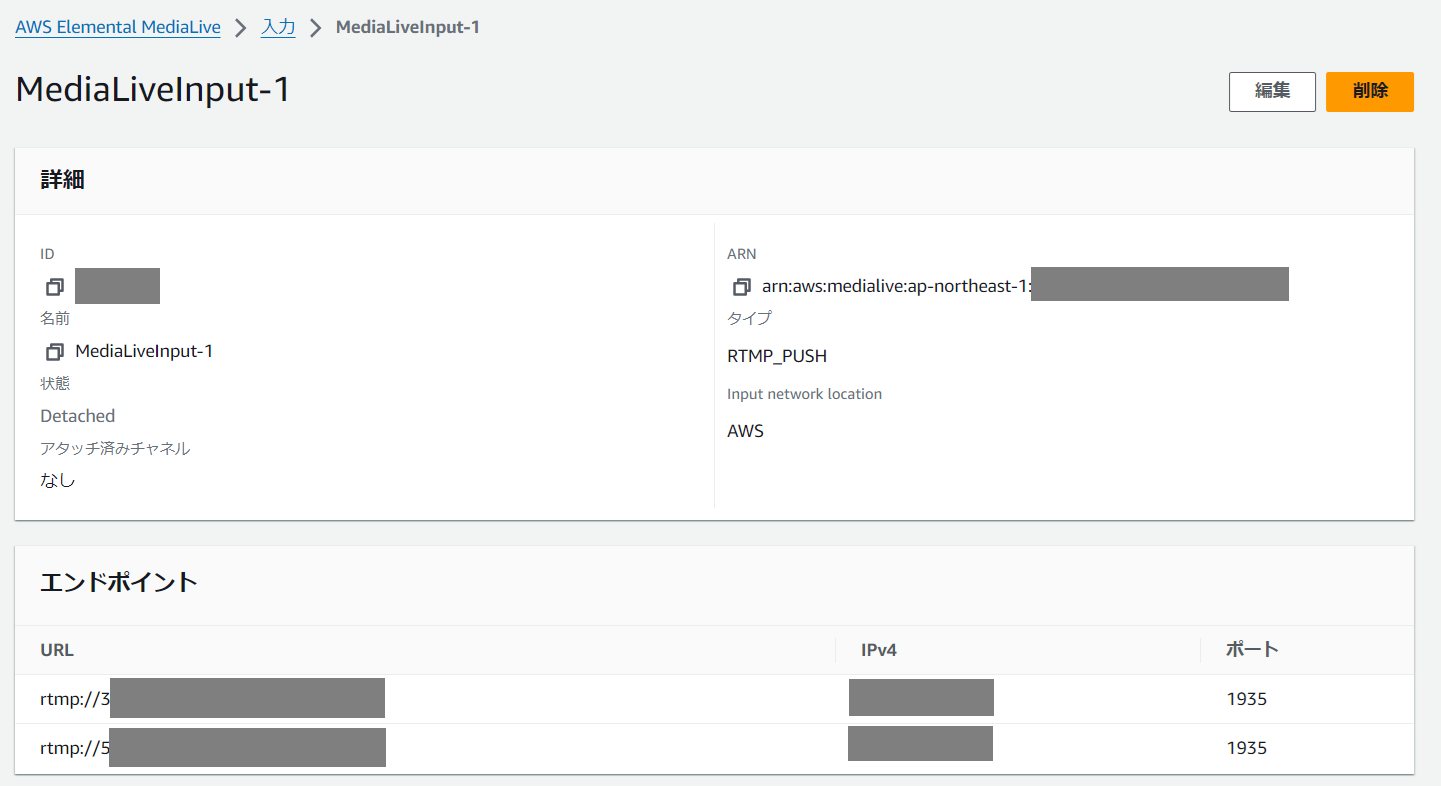Viewport: 1441px width, 786px height.
Task: Click the URL column header
Action: [57, 650]
